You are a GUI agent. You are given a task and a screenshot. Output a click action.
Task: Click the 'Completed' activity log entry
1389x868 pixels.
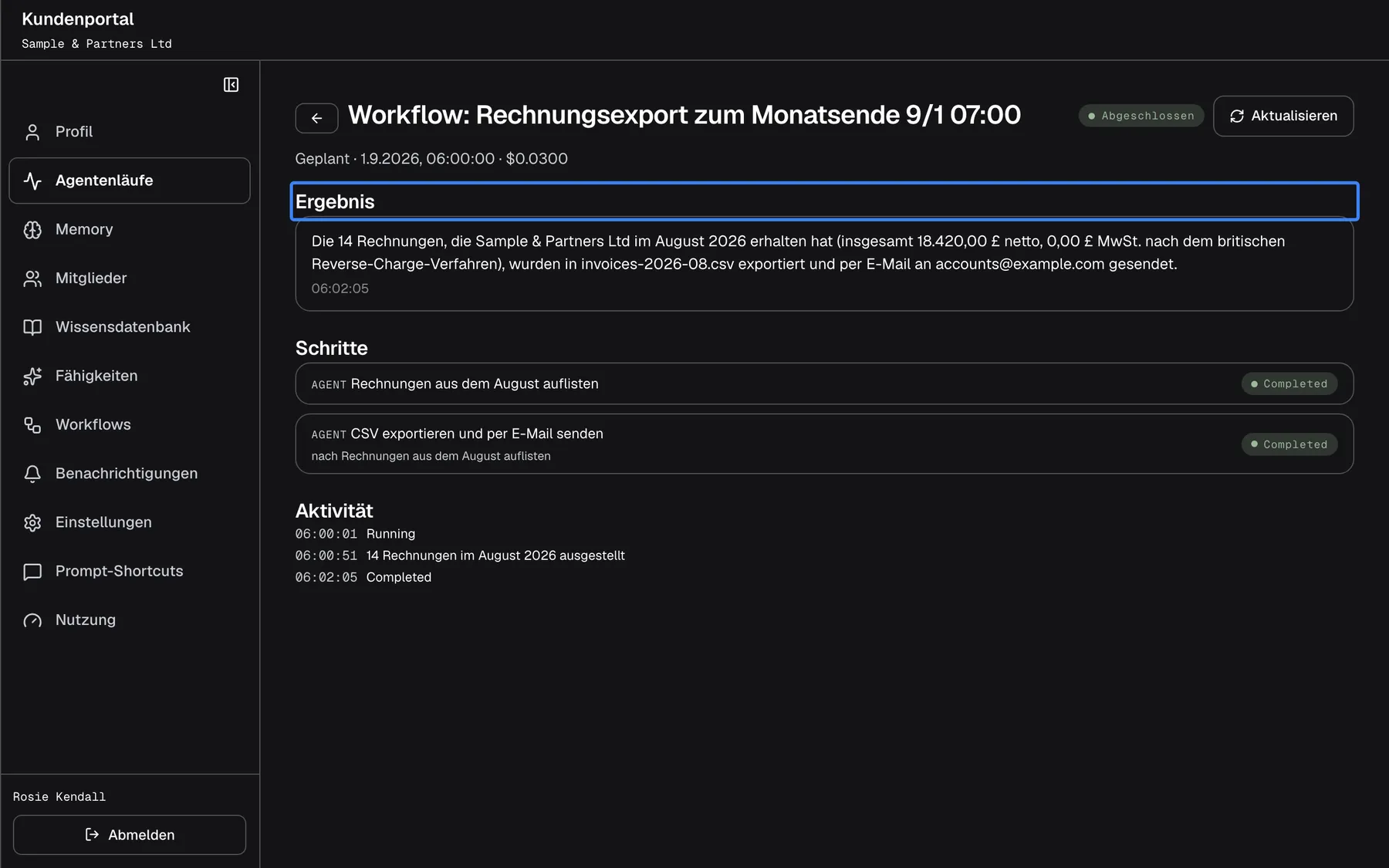coord(399,577)
